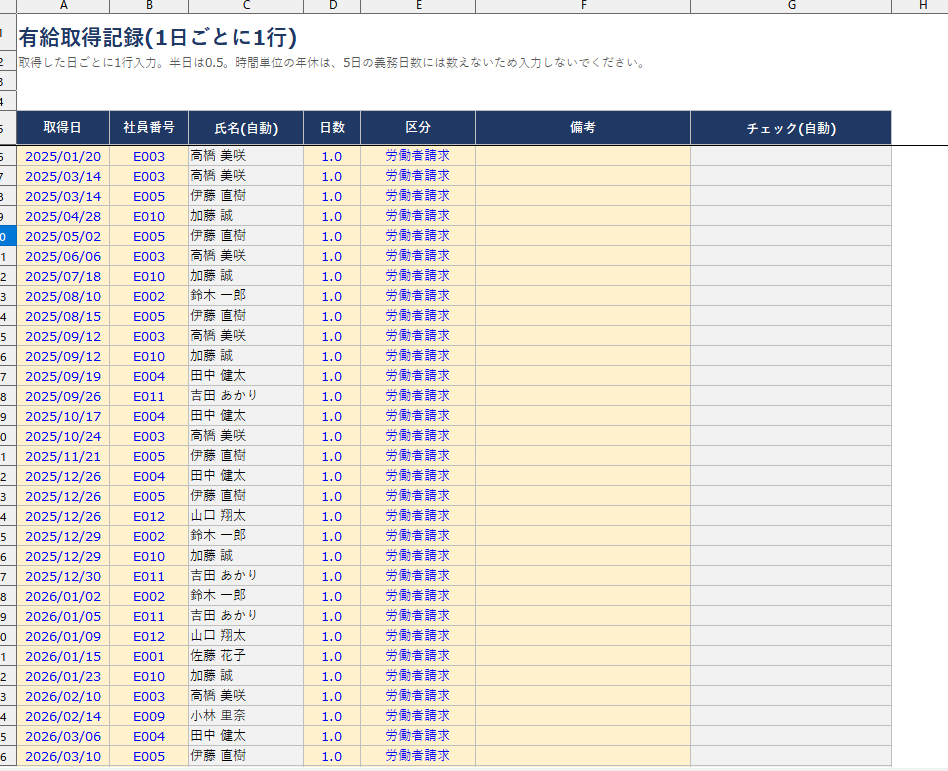The width and height of the screenshot is (948, 771).
Task: Click 鈴木 一郎 in the 2025/12/29 row
Action: pos(246,536)
